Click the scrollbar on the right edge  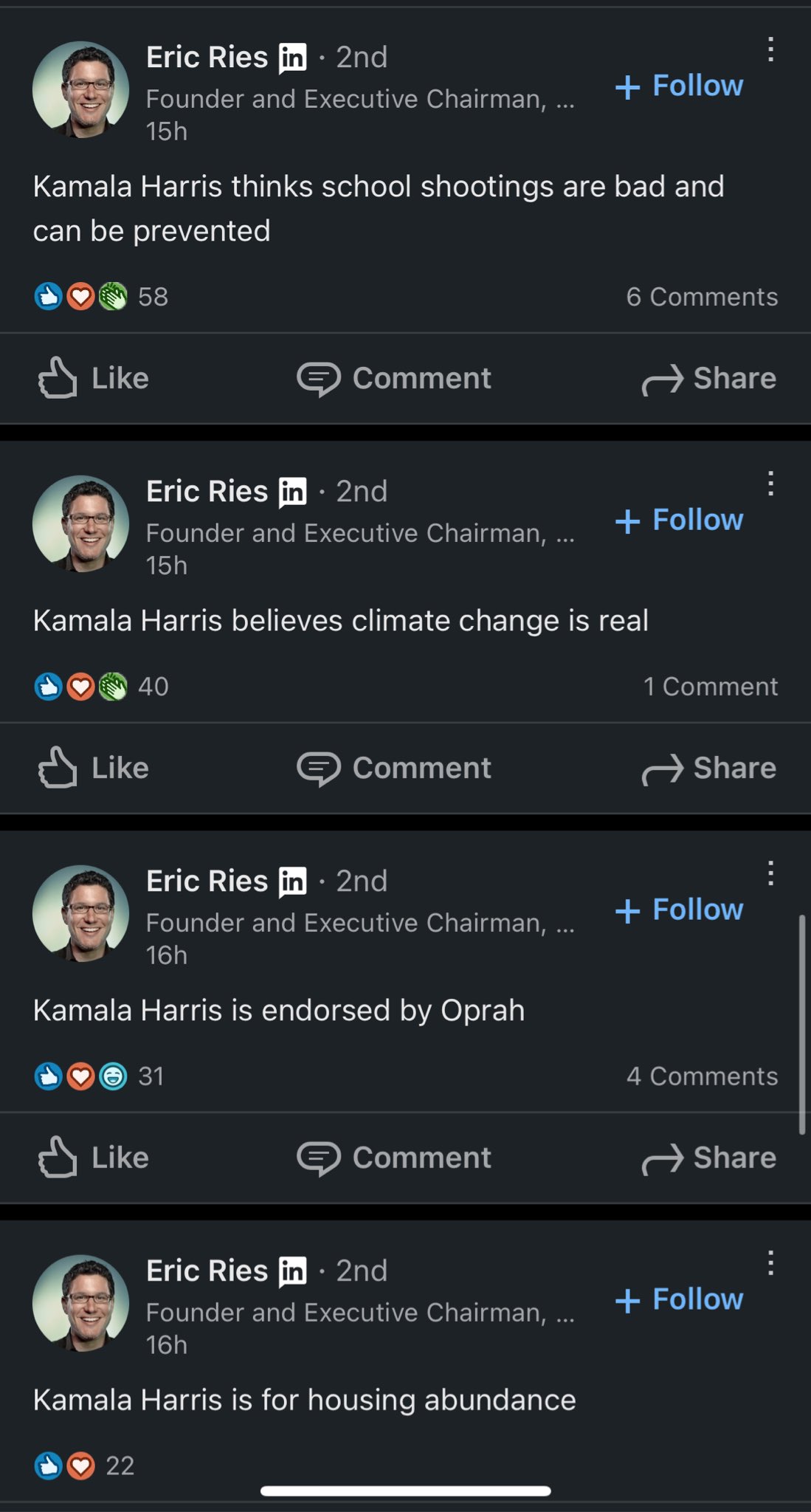click(802, 1025)
